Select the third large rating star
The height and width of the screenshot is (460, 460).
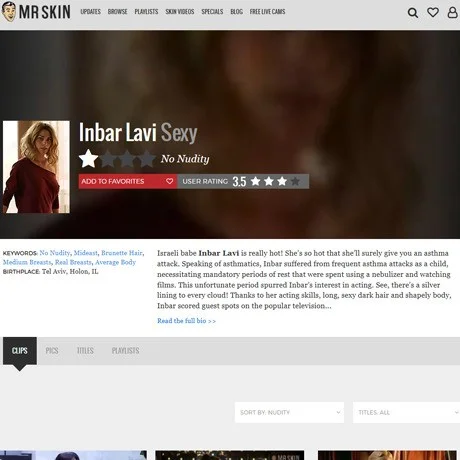[x=127, y=159]
